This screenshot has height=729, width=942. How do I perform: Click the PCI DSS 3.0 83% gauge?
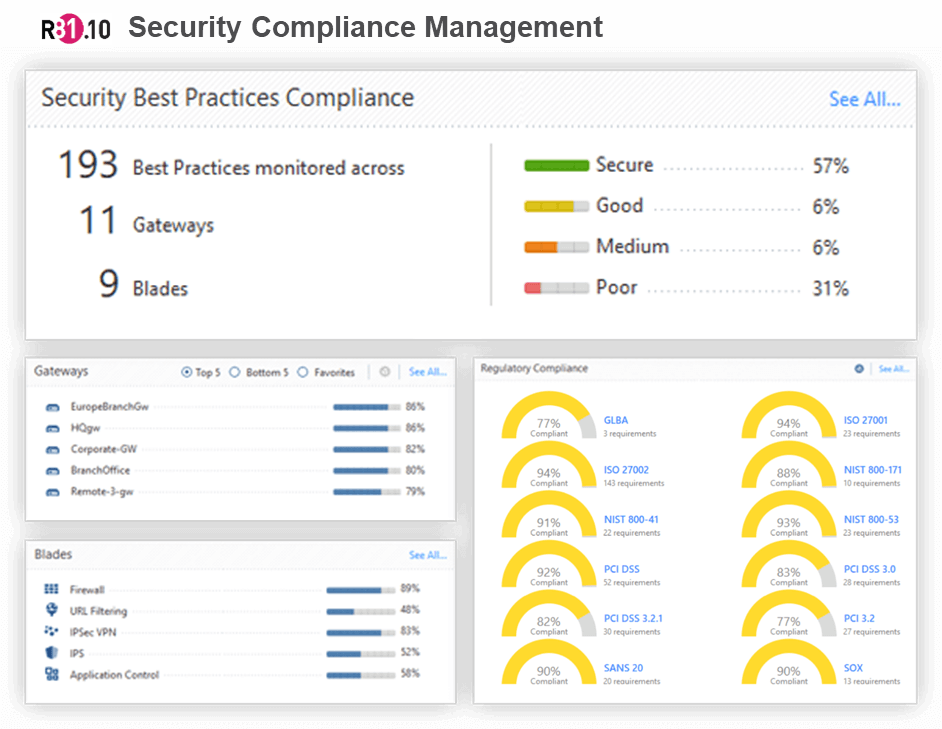(x=789, y=564)
